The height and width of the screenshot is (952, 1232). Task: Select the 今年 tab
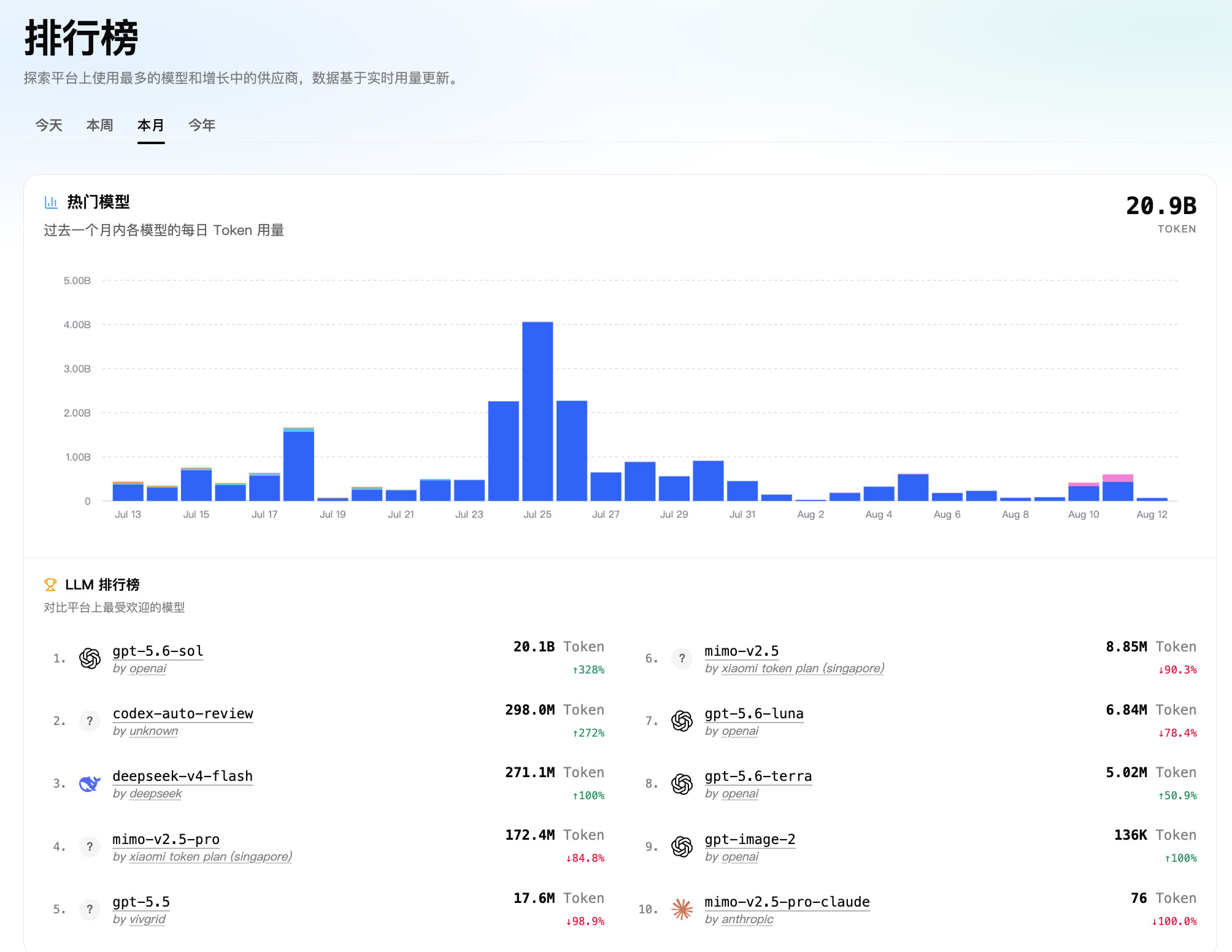point(202,125)
